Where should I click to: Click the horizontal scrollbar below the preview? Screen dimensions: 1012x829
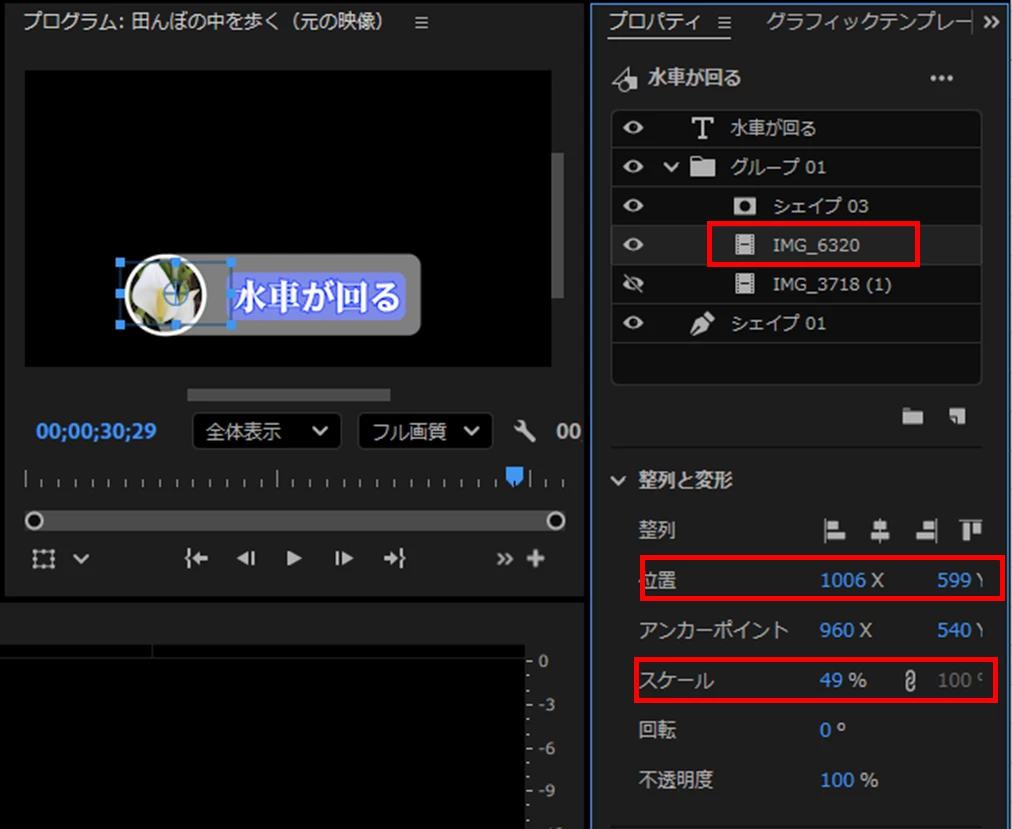288,394
